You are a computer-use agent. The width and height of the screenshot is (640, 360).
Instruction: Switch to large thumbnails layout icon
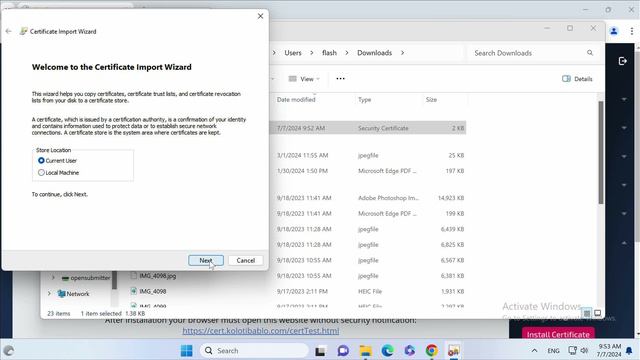[x=598, y=313]
